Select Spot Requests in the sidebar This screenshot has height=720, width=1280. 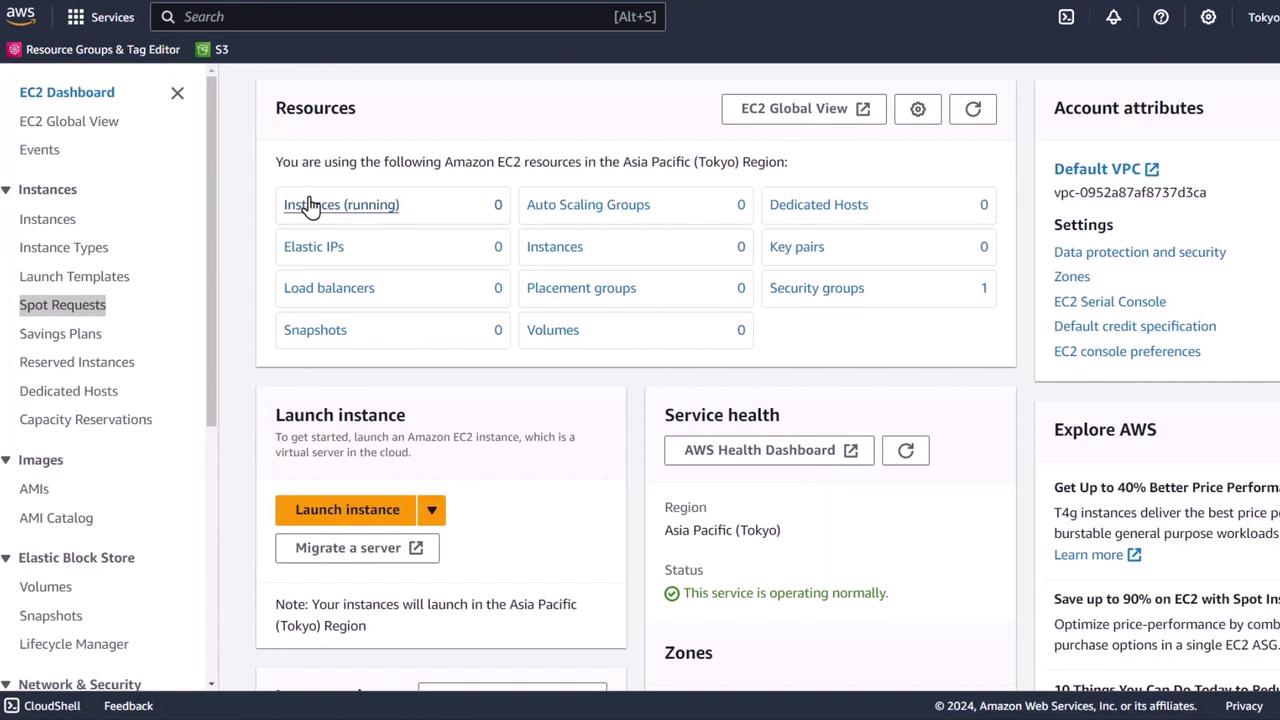62,305
